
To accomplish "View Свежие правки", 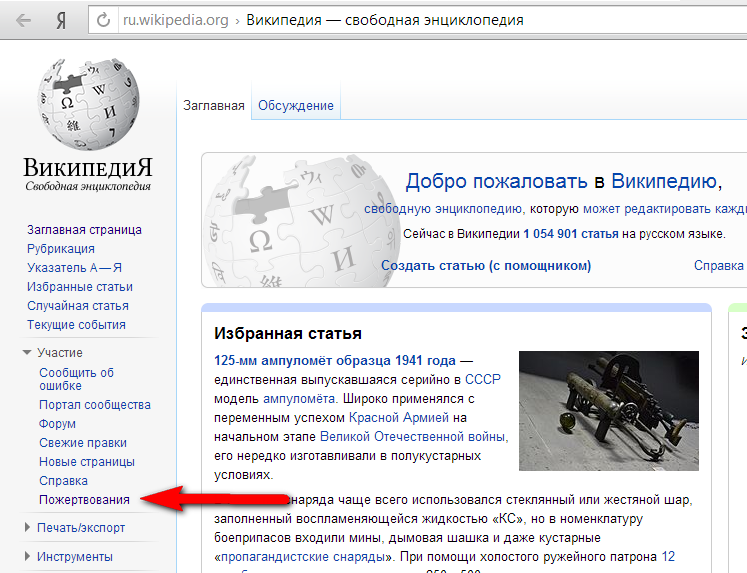I will coord(83,442).
